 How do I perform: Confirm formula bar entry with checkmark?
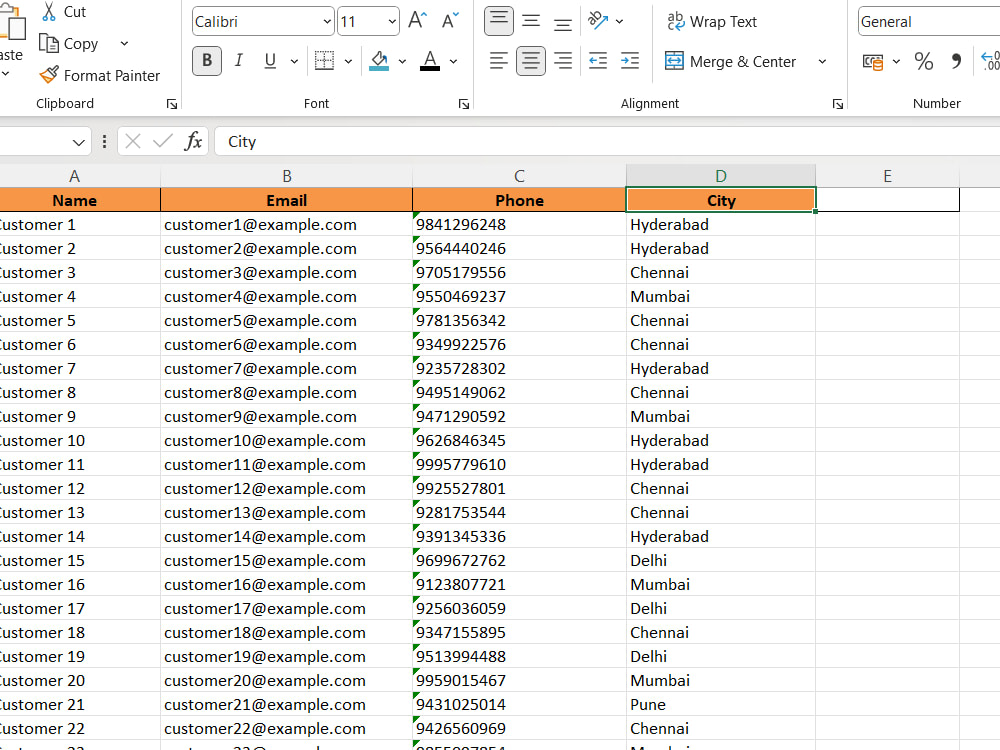pyautogui.click(x=163, y=141)
